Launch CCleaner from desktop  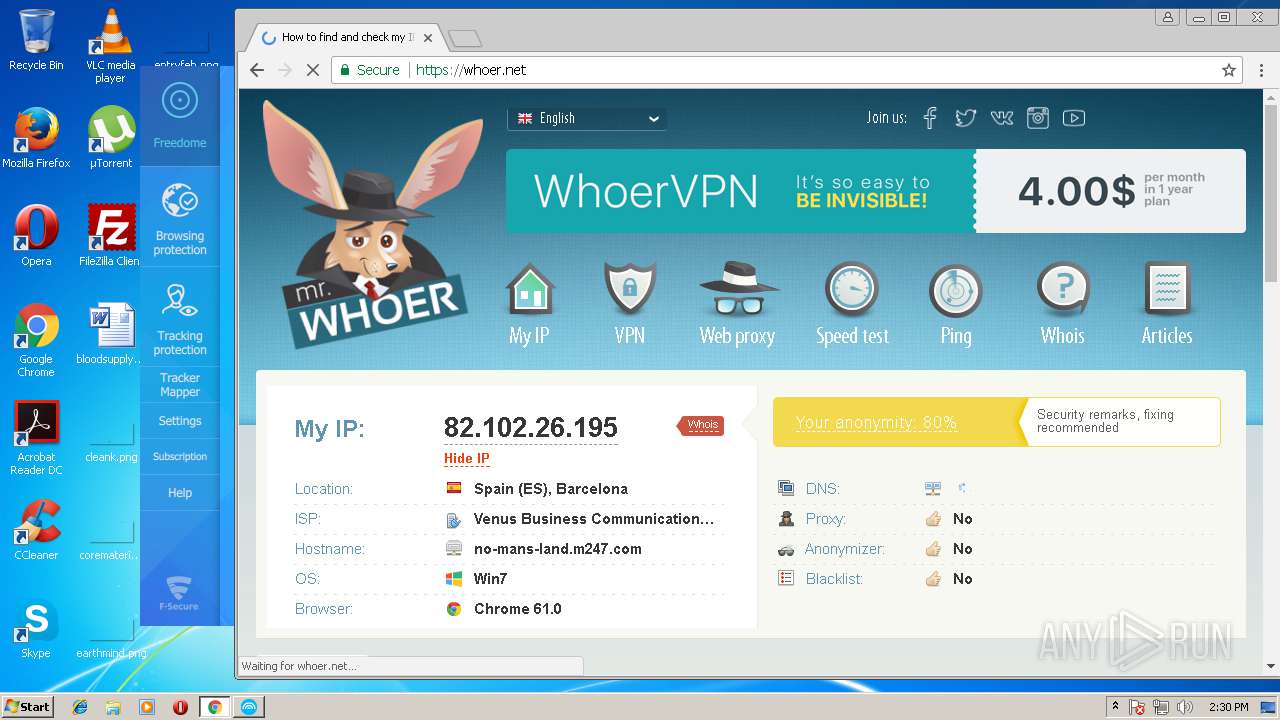pos(36,530)
